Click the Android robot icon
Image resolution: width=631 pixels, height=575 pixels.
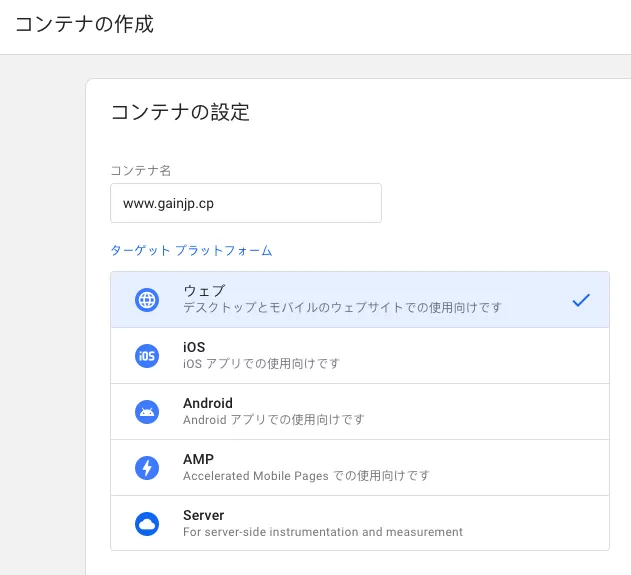click(x=147, y=412)
